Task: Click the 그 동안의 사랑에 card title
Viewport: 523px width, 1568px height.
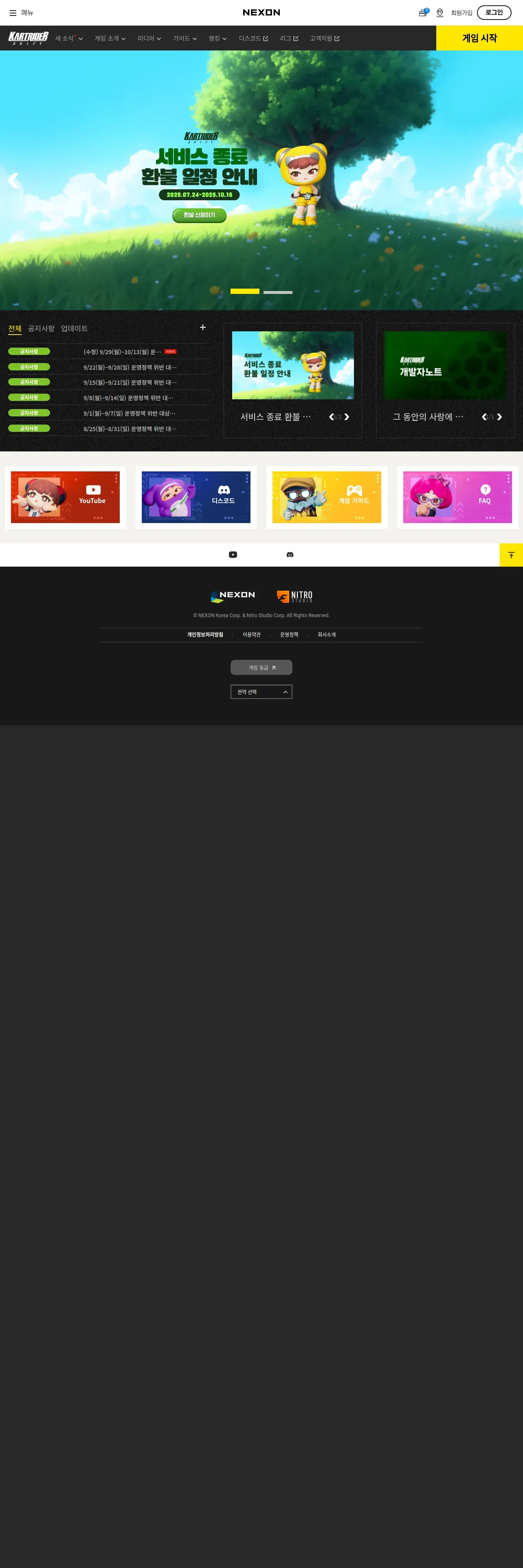Action: coord(428,417)
